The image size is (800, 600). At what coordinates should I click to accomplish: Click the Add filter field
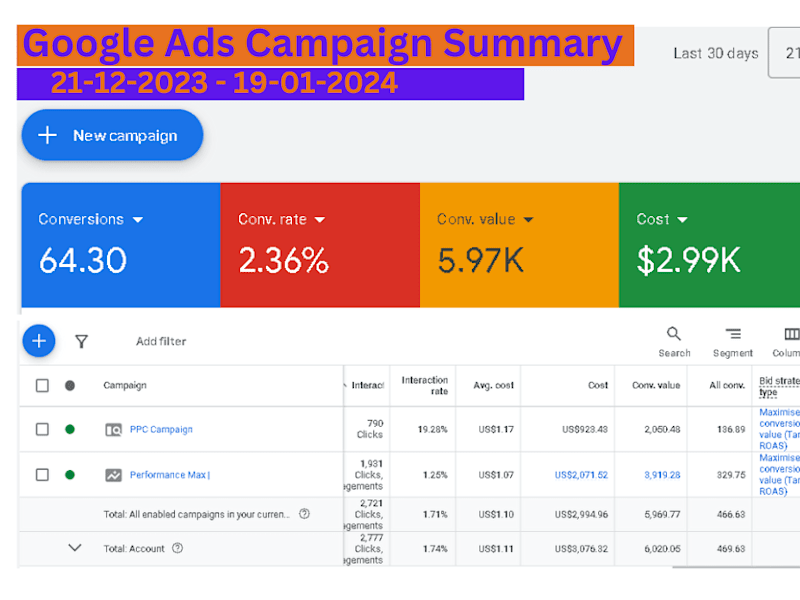pos(161,341)
